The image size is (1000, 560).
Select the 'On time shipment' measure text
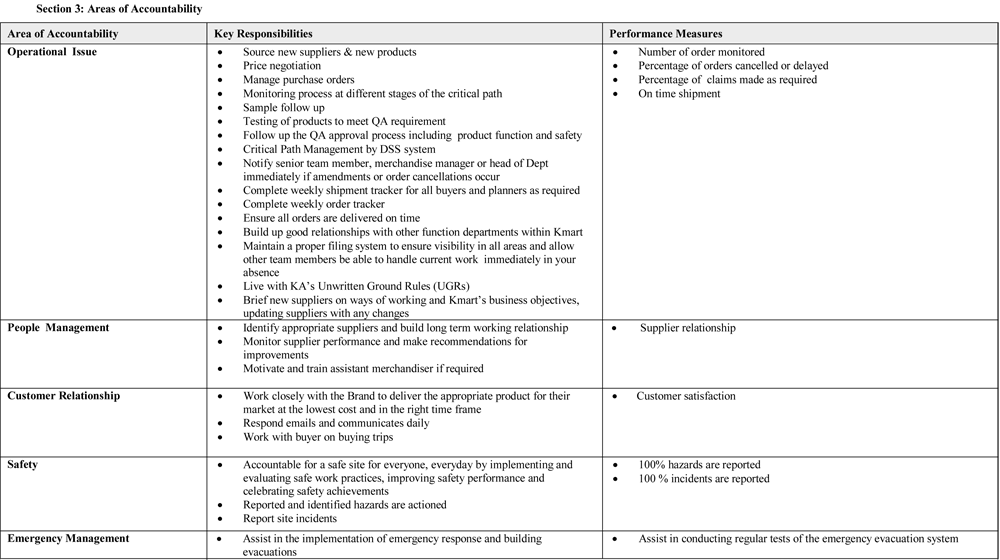coord(679,94)
